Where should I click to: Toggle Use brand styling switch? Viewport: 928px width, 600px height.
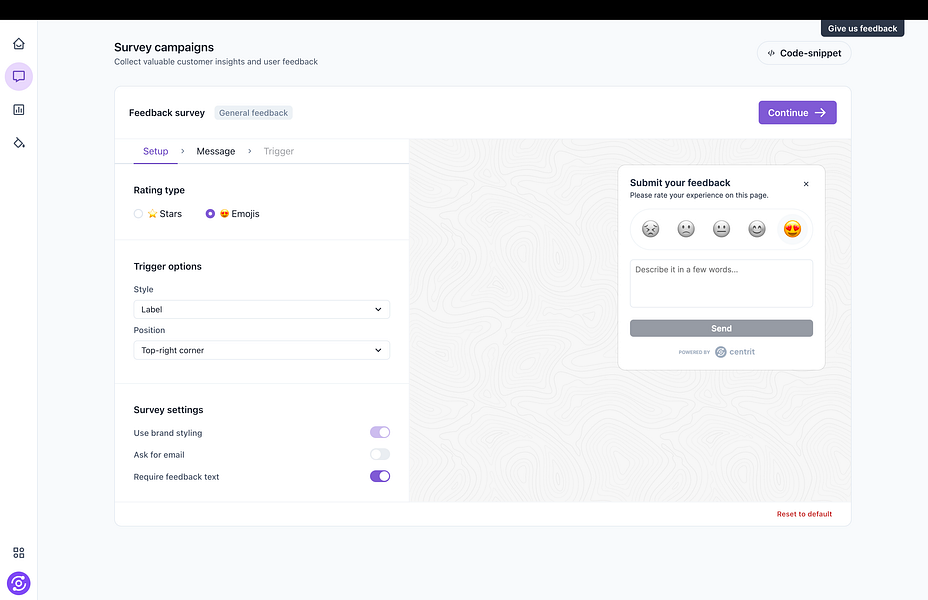click(380, 433)
